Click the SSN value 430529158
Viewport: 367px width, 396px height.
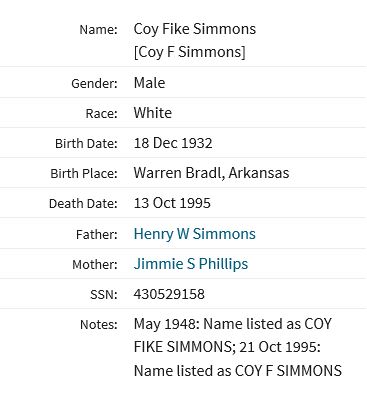[x=169, y=294]
